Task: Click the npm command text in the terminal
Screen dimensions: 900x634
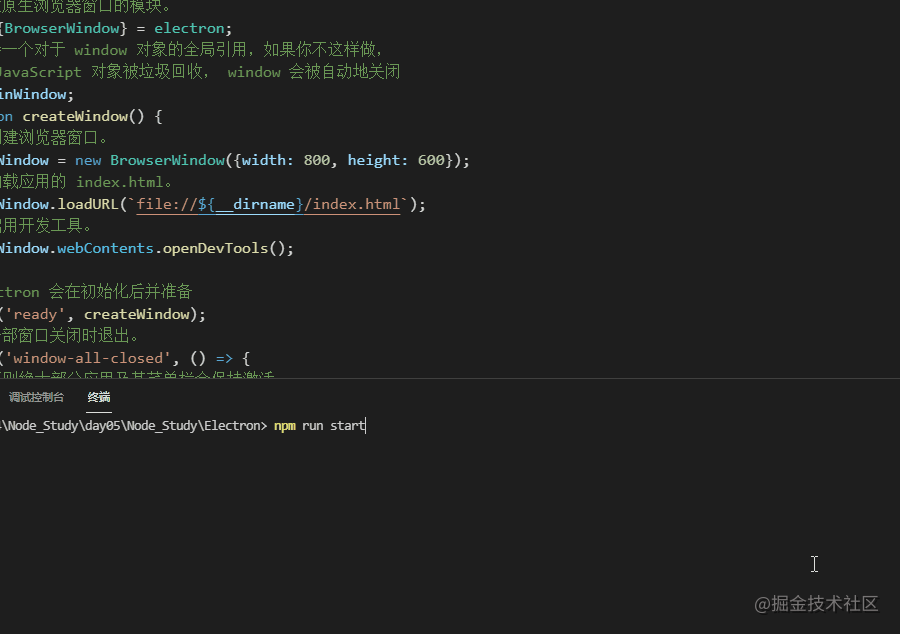Action: (285, 425)
